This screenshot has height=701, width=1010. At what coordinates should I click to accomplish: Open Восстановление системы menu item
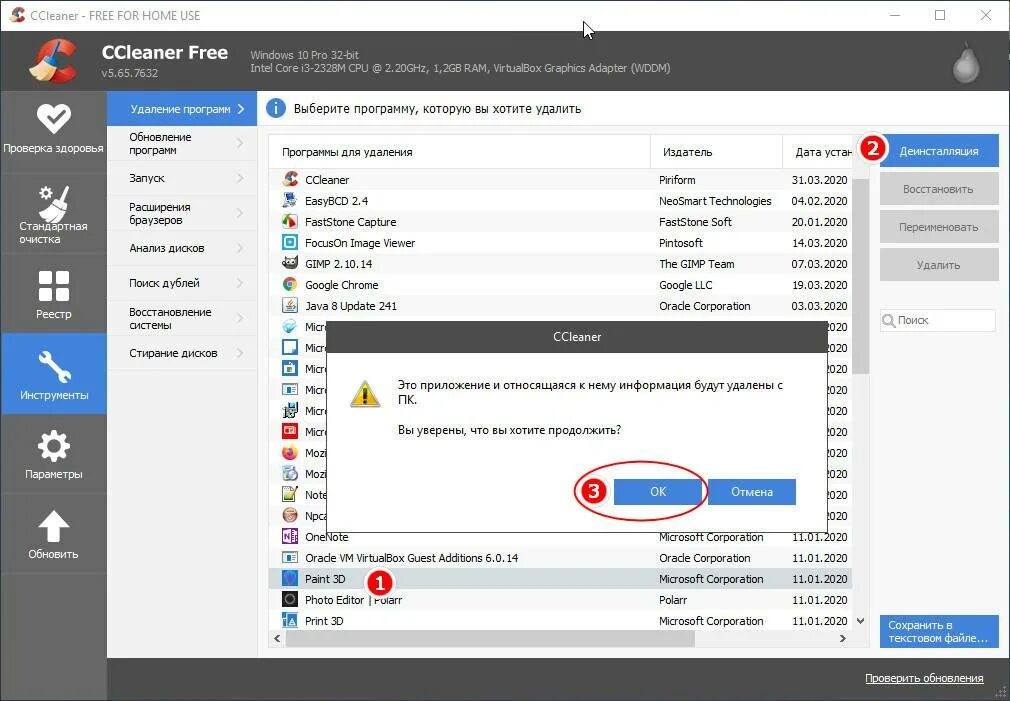[182, 318]
